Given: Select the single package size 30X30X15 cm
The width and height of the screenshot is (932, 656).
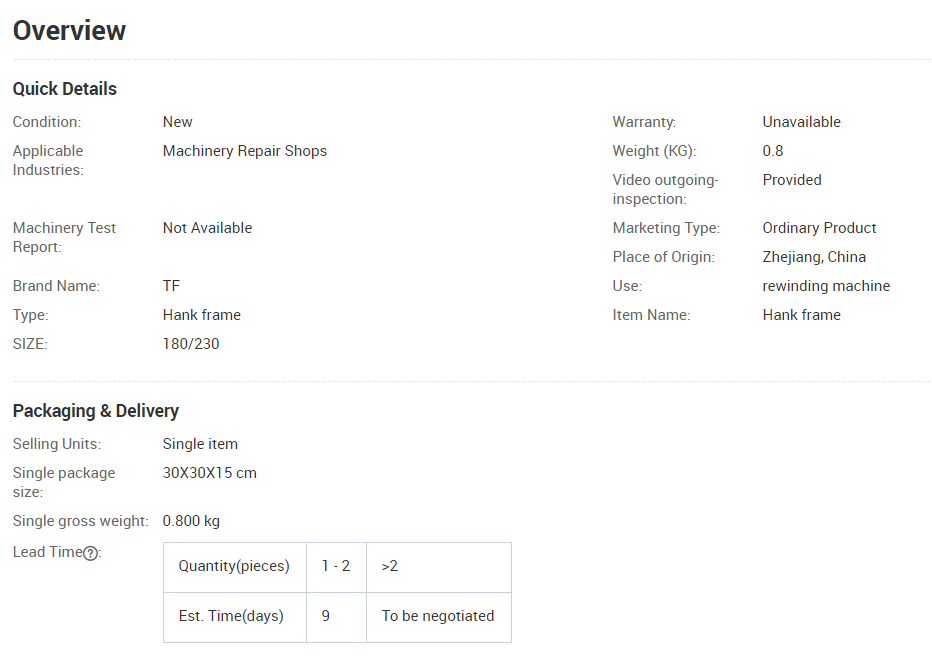Looking at the screenshot, I should point(210,473).
